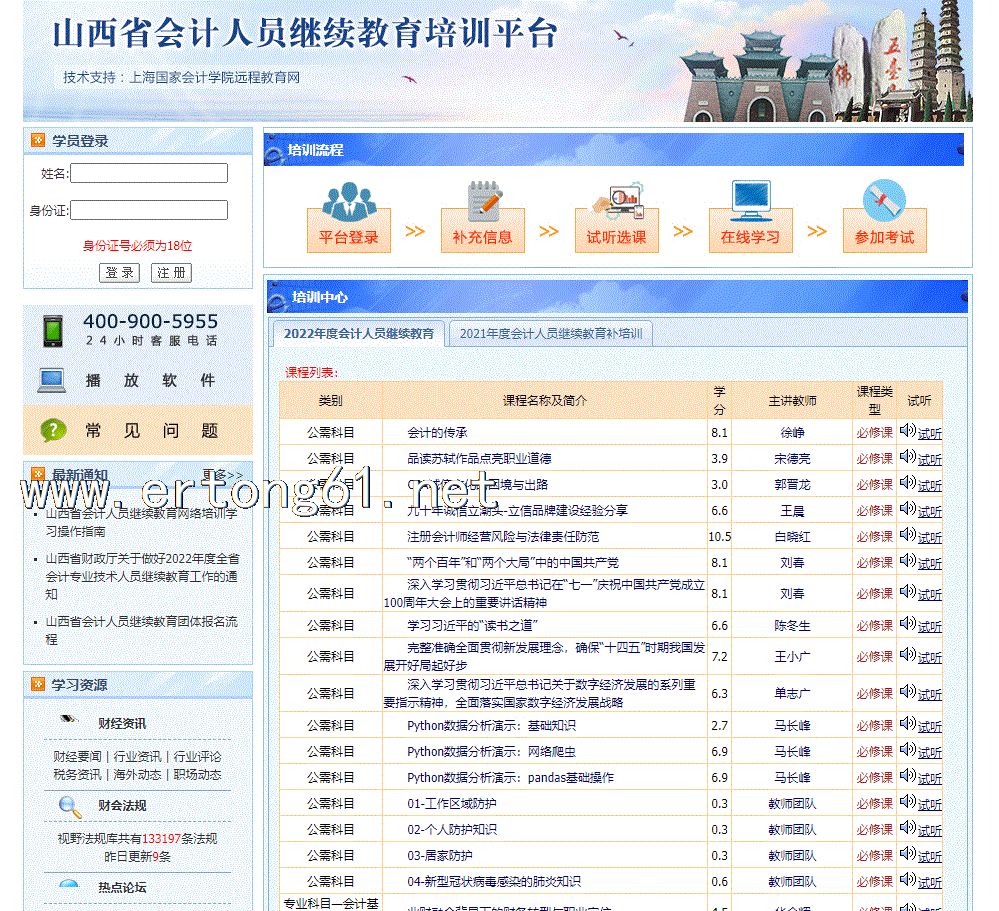999x911 pixels.
Task: Open the 职场动态 link
Action: (197, 774)
